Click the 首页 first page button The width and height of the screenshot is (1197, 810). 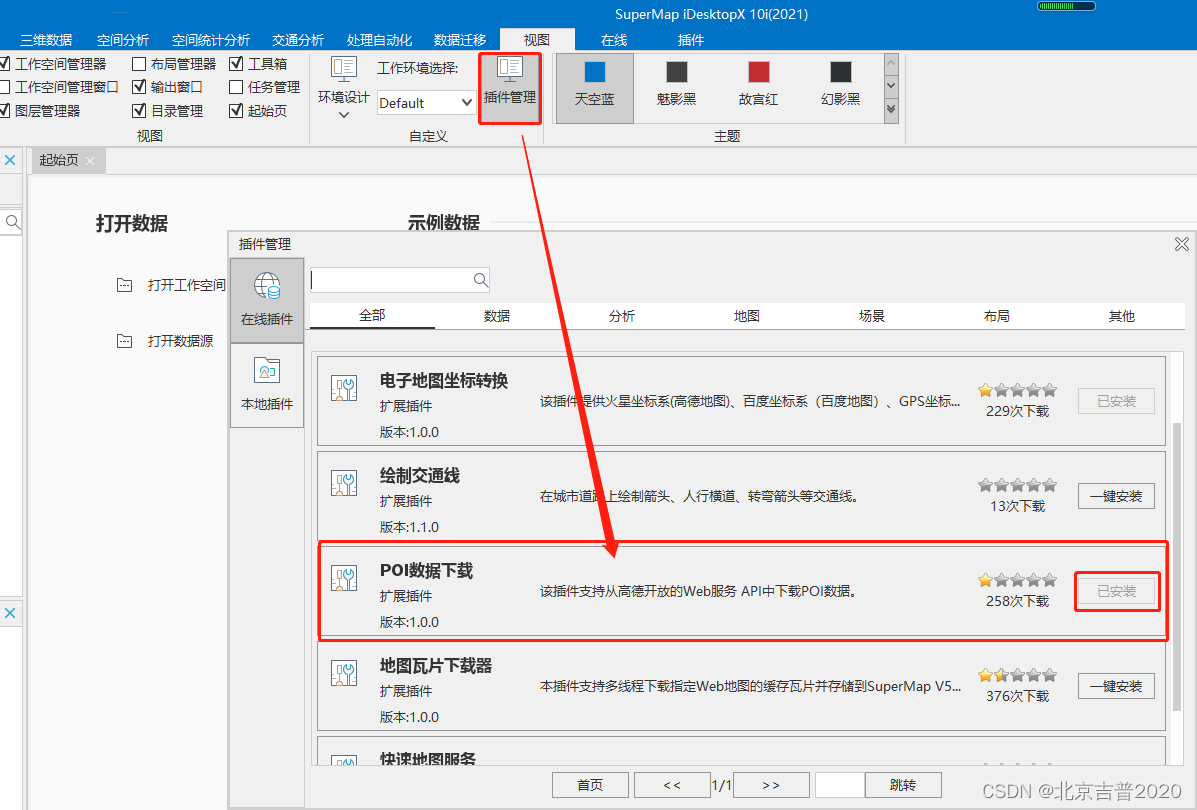coord(590,785)
